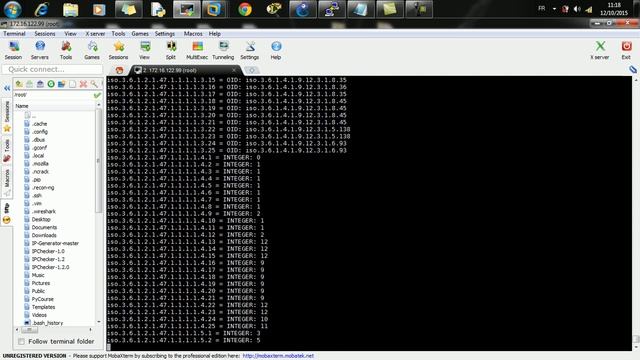This screenshot has width=640, height=360.
Task: Upload files in SFTP panel
Action: (x=40, y=84)
